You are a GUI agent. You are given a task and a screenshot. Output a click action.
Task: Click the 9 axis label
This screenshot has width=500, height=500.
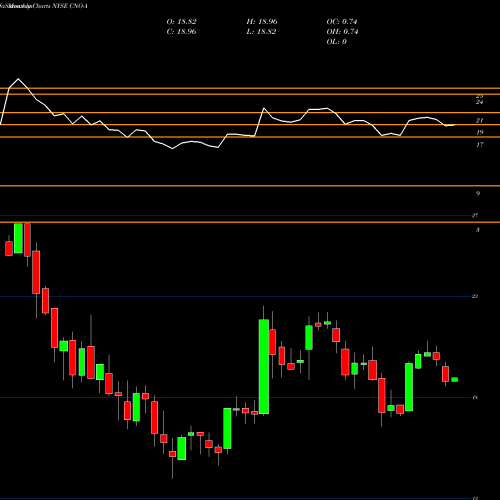[478, 193]
